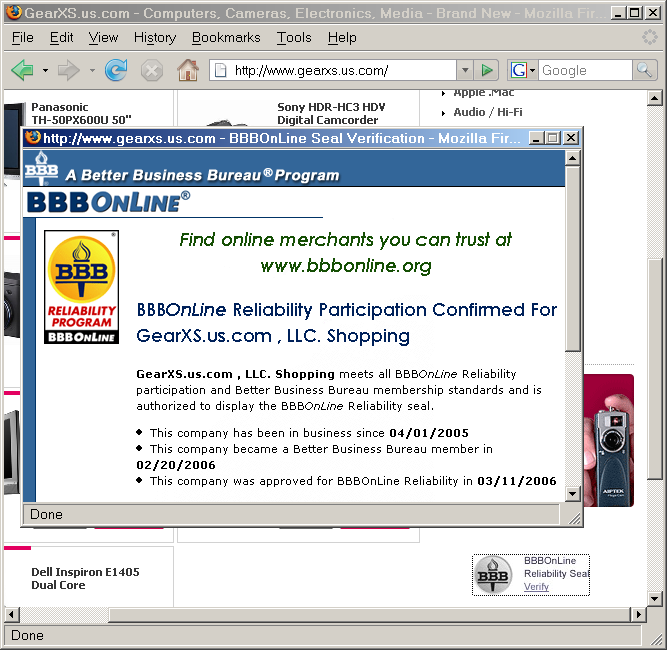Screen dimensions: 667x650
Task: Click the 04/01/2005 business date
Action: coord(429,433)
